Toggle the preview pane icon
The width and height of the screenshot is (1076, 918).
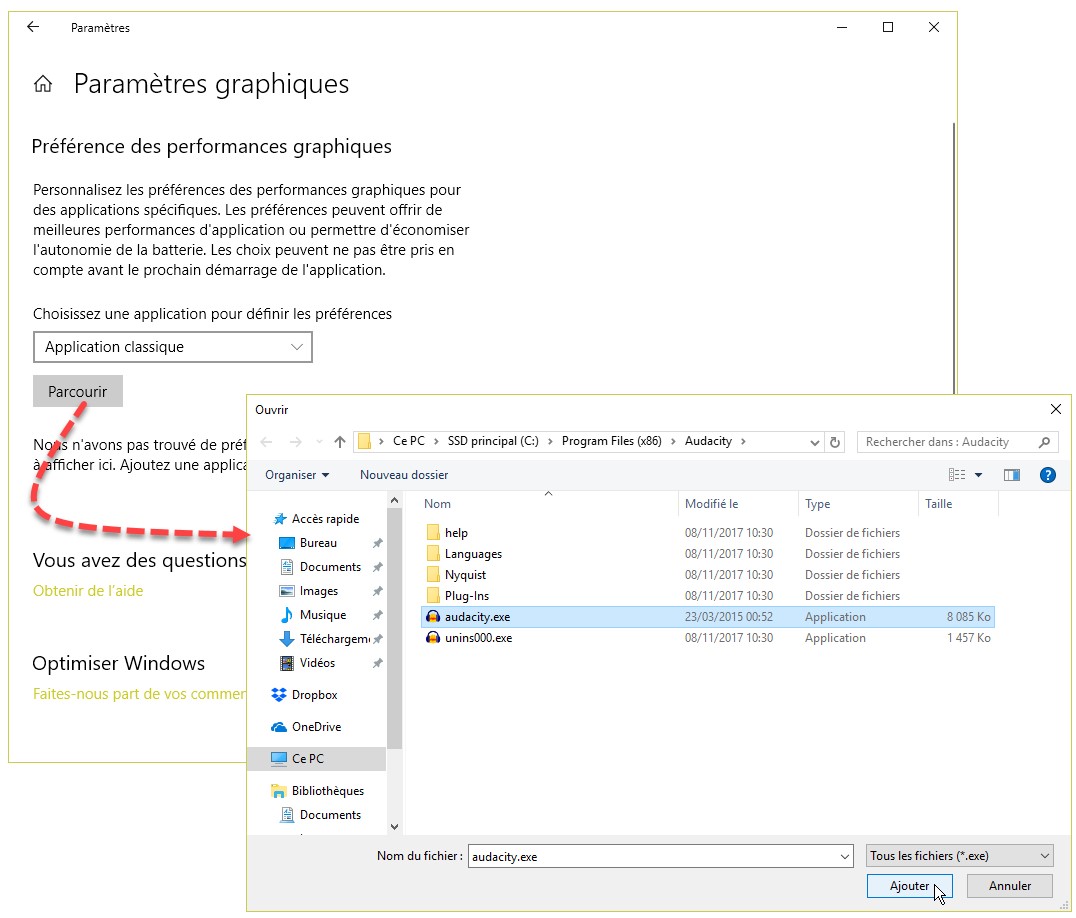(1011, 475)
